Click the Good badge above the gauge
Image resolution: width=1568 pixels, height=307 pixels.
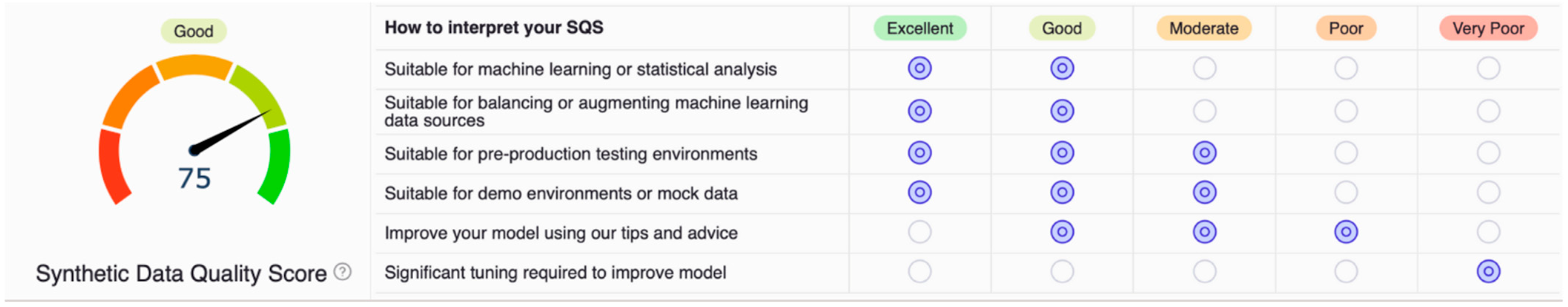[x=193, y=31]
